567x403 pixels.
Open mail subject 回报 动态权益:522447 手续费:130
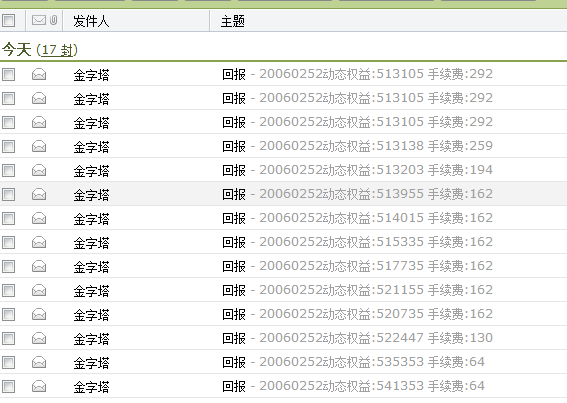[357, 338]
